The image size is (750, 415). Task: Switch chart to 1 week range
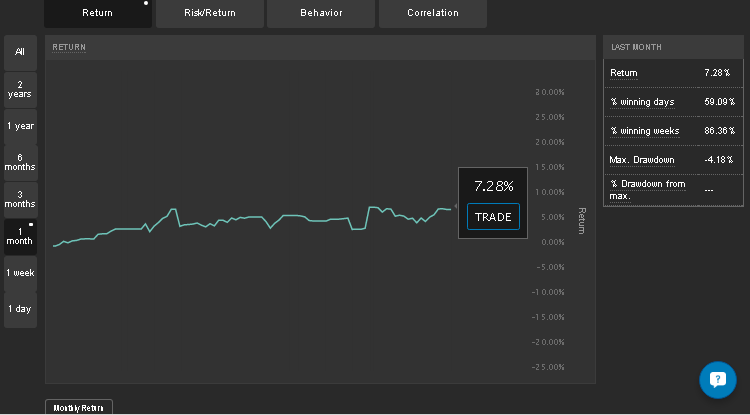click(x=20, y=273)
